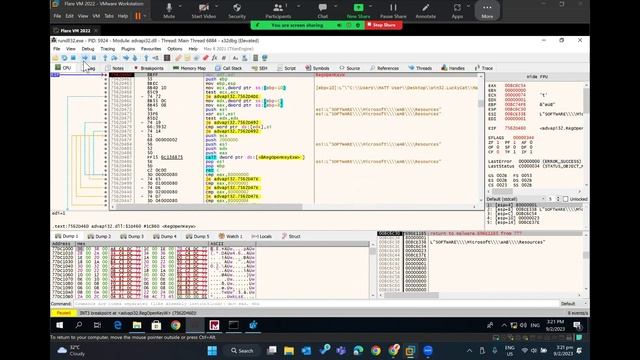
Task: Open the VM Windows Start button
Action: pyautogui.click(x=60, y=325)
